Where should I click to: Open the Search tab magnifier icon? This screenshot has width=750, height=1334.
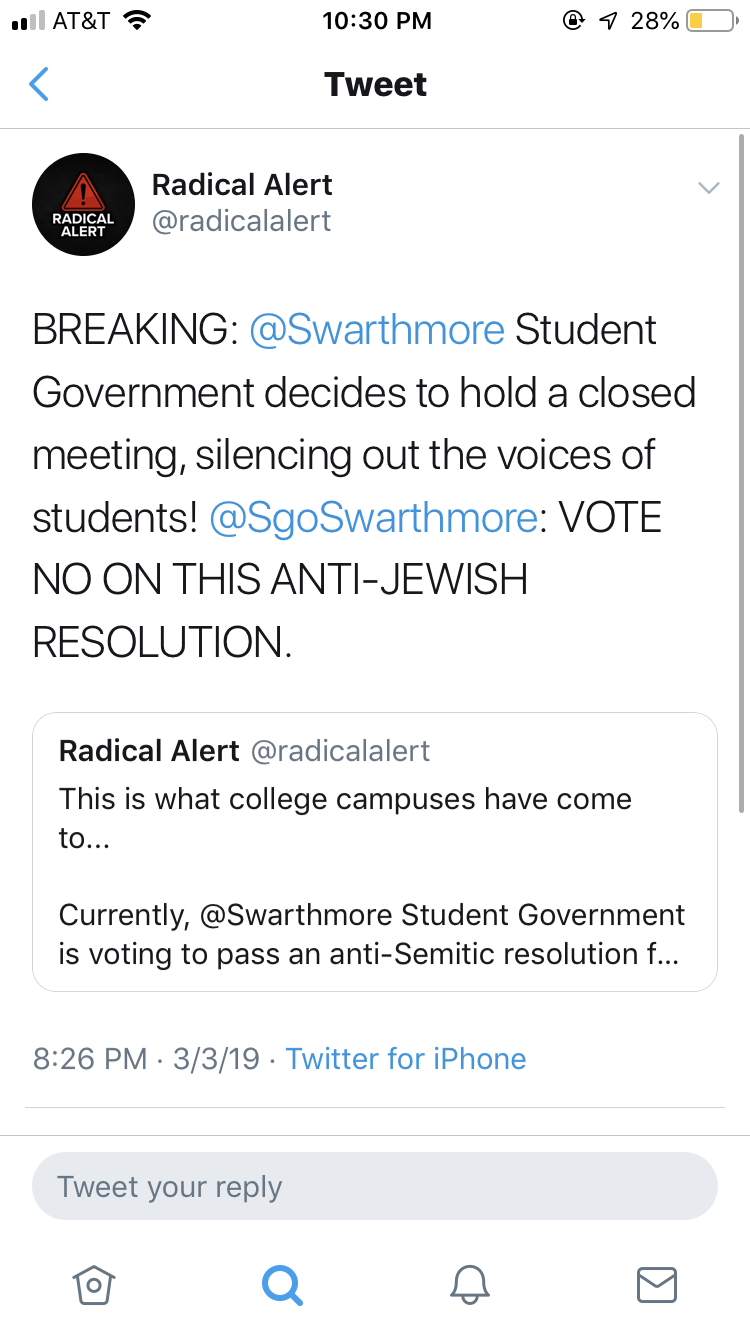[x=281, y=1284]
